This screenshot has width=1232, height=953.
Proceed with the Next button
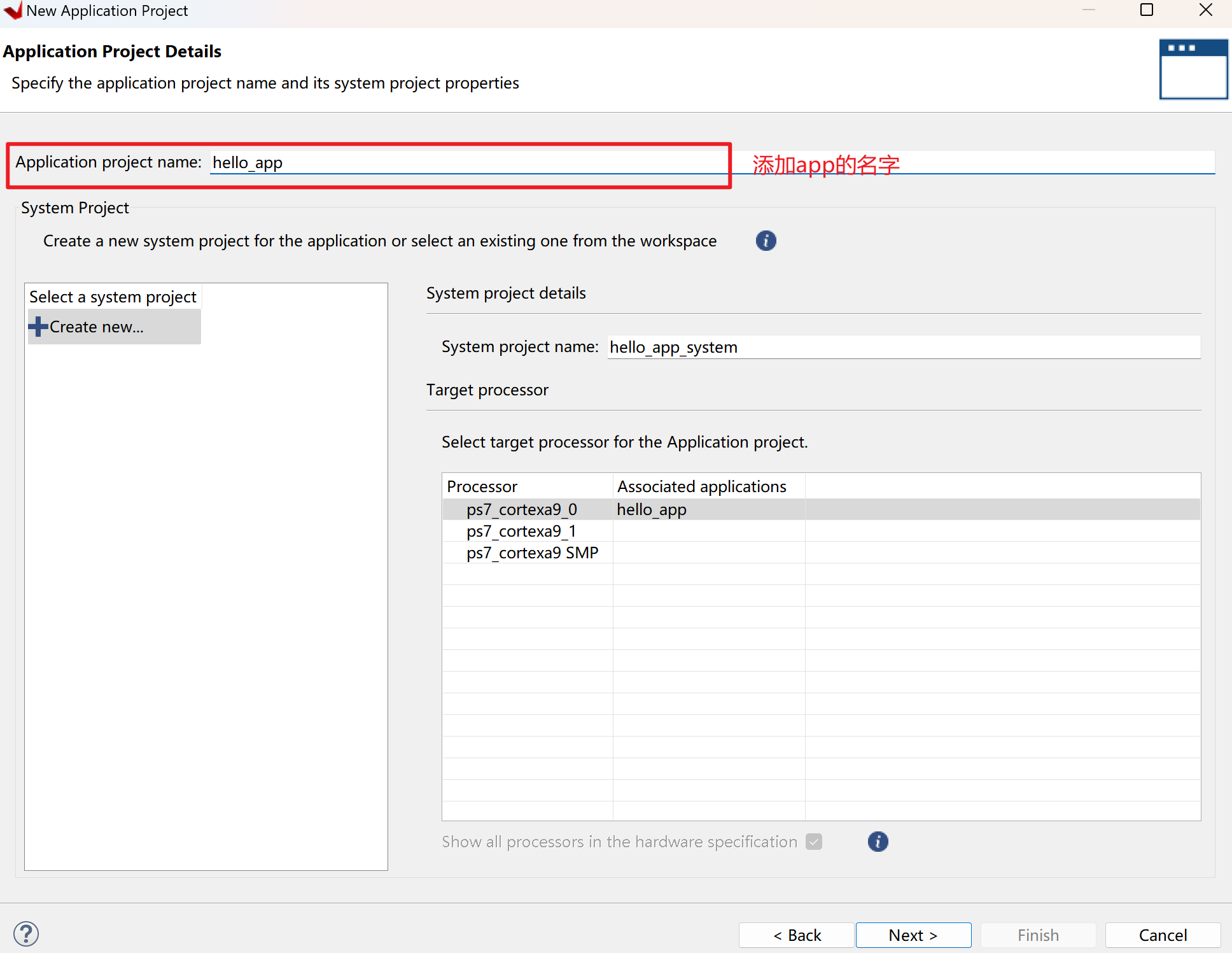click(913, 935)
